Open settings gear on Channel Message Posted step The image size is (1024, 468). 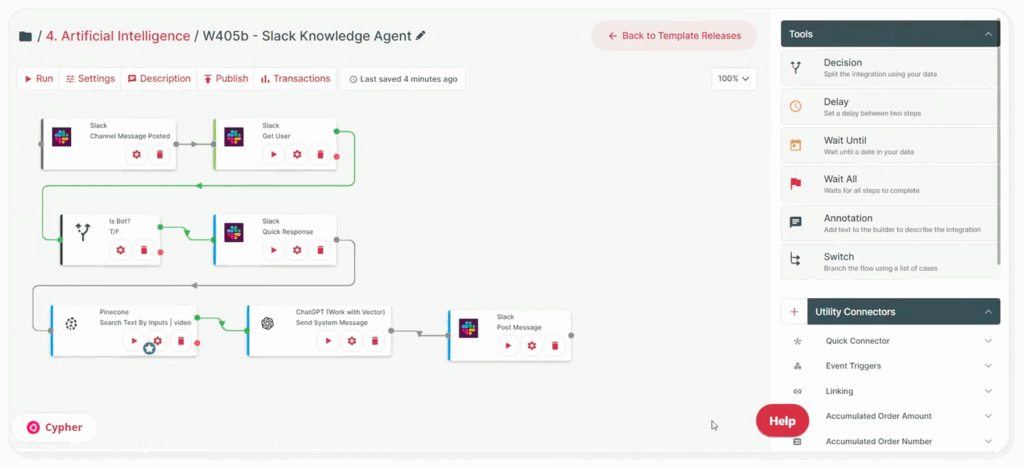136,155
